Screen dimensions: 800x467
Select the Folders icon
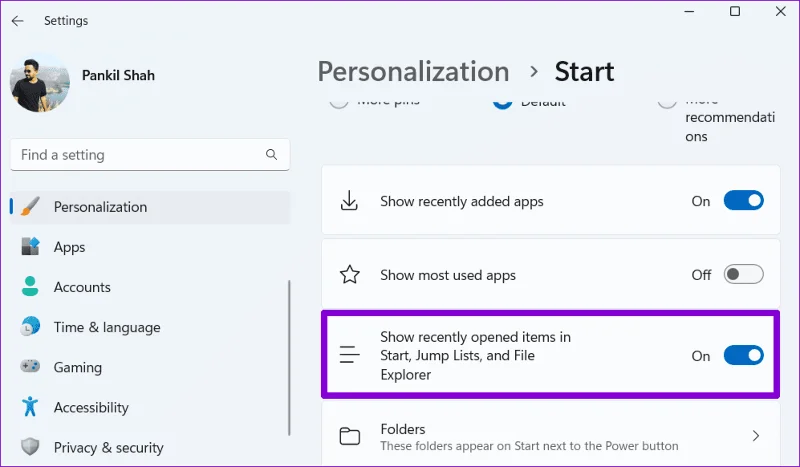pos(349,436)
